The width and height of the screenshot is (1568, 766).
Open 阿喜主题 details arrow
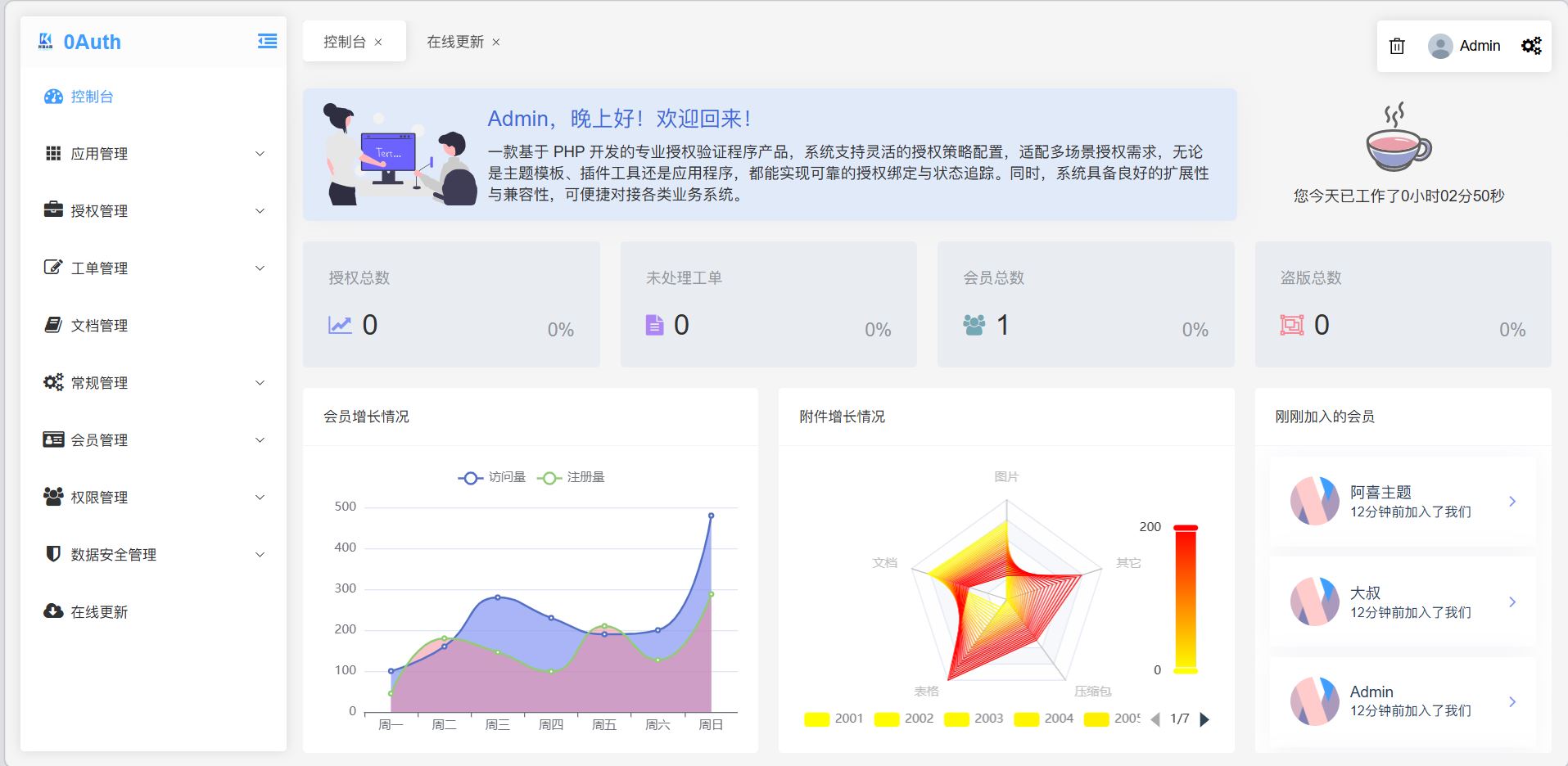pyautogui.click(x=1512, y=501)
